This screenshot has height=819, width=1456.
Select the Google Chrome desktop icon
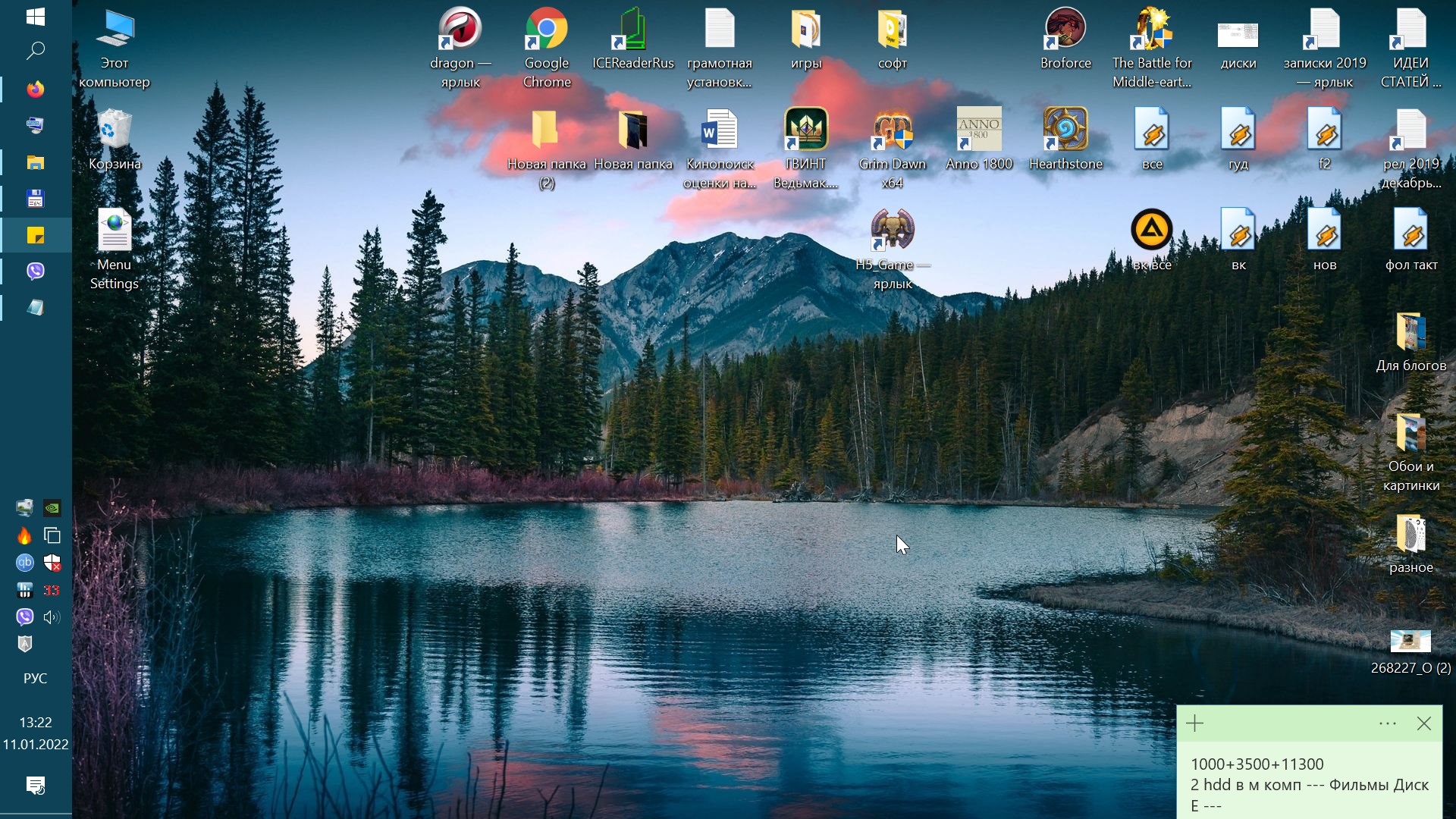click(x=547, y=30)
